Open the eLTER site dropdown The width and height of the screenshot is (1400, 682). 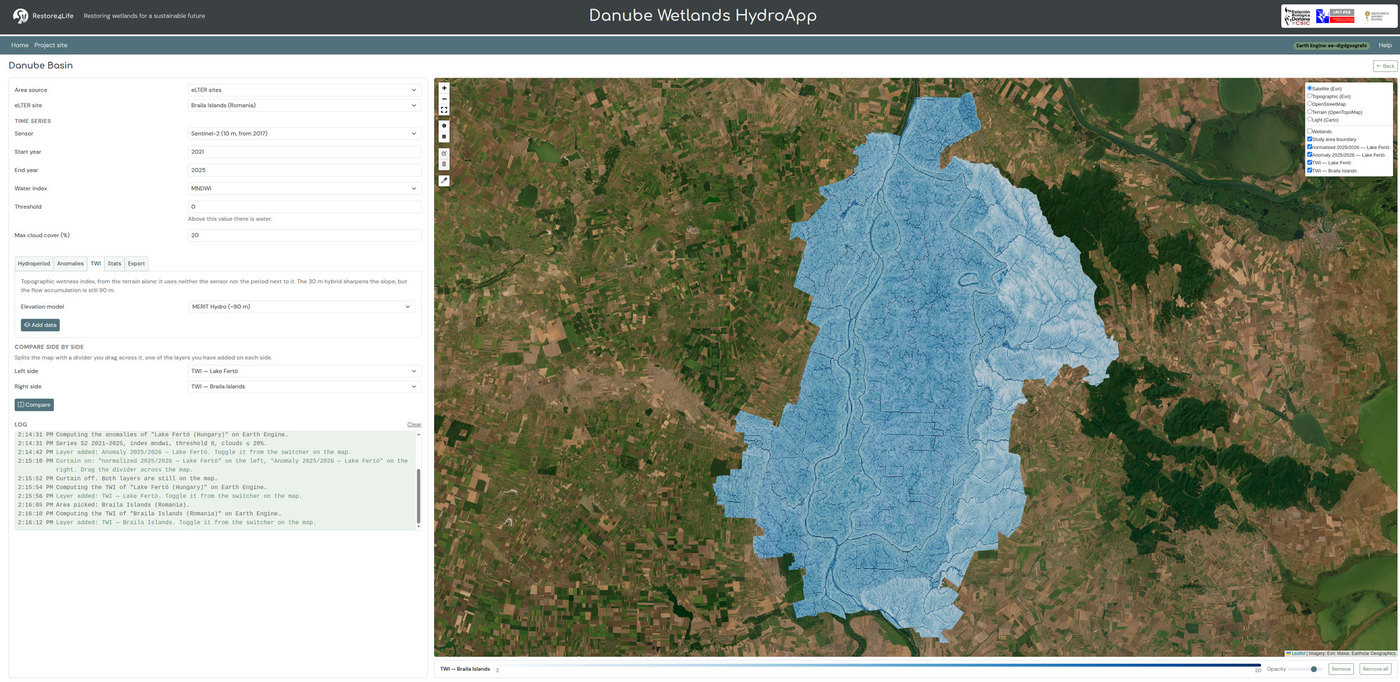tap(304, 105)
